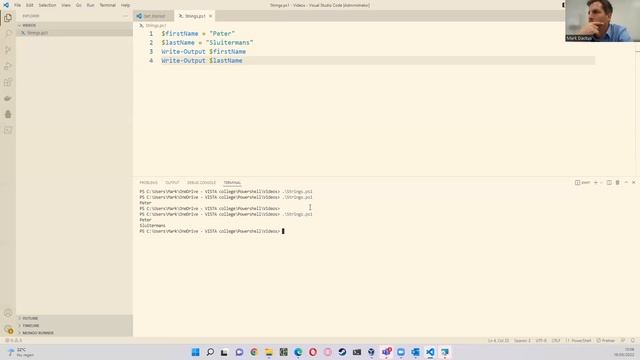Switch to the Get Started tab
Image resolution: width=640 pixels, height=360 pixels.
153,16
